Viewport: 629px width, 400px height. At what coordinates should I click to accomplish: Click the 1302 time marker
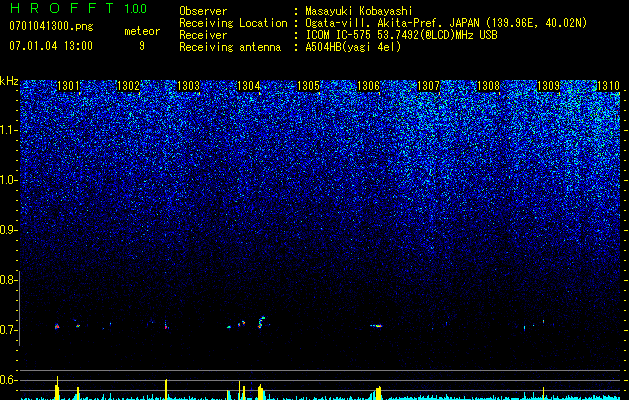click(128, 86)
